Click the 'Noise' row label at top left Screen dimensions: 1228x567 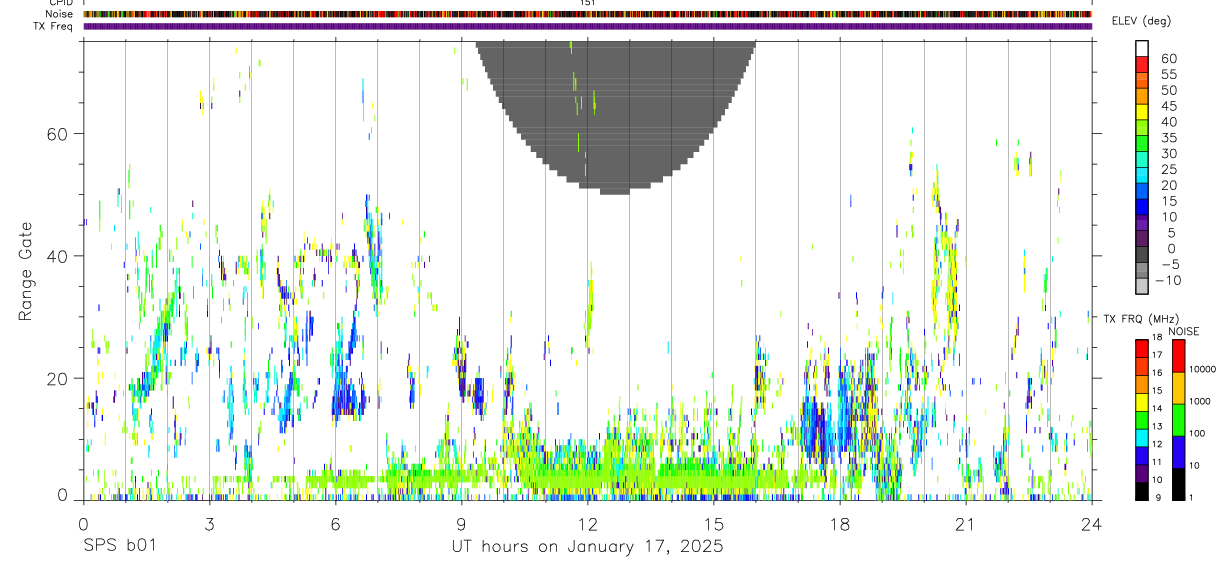[x=59, y=14]
